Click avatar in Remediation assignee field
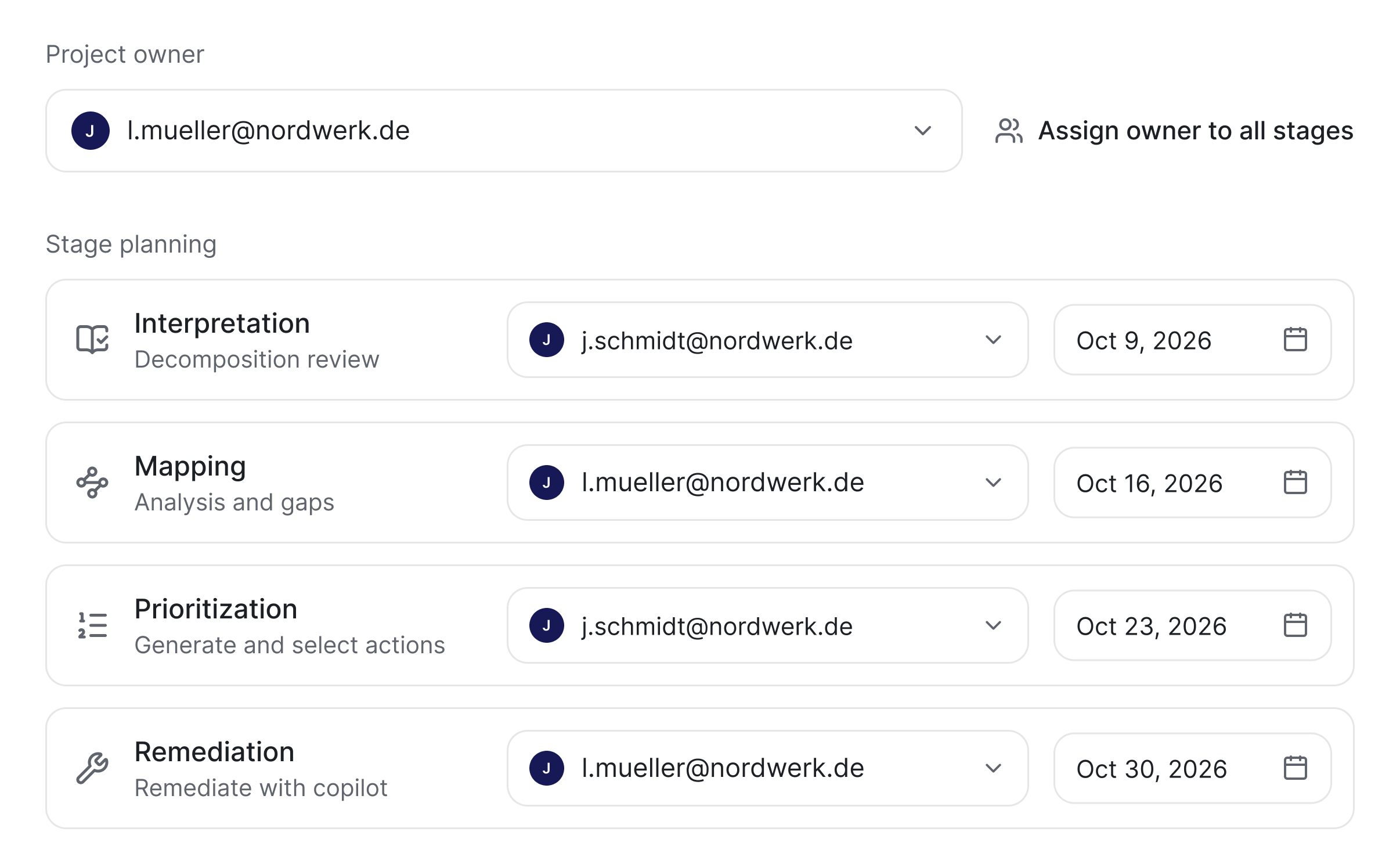This screenshot has height=864, width=1400. tap(547, 768)
